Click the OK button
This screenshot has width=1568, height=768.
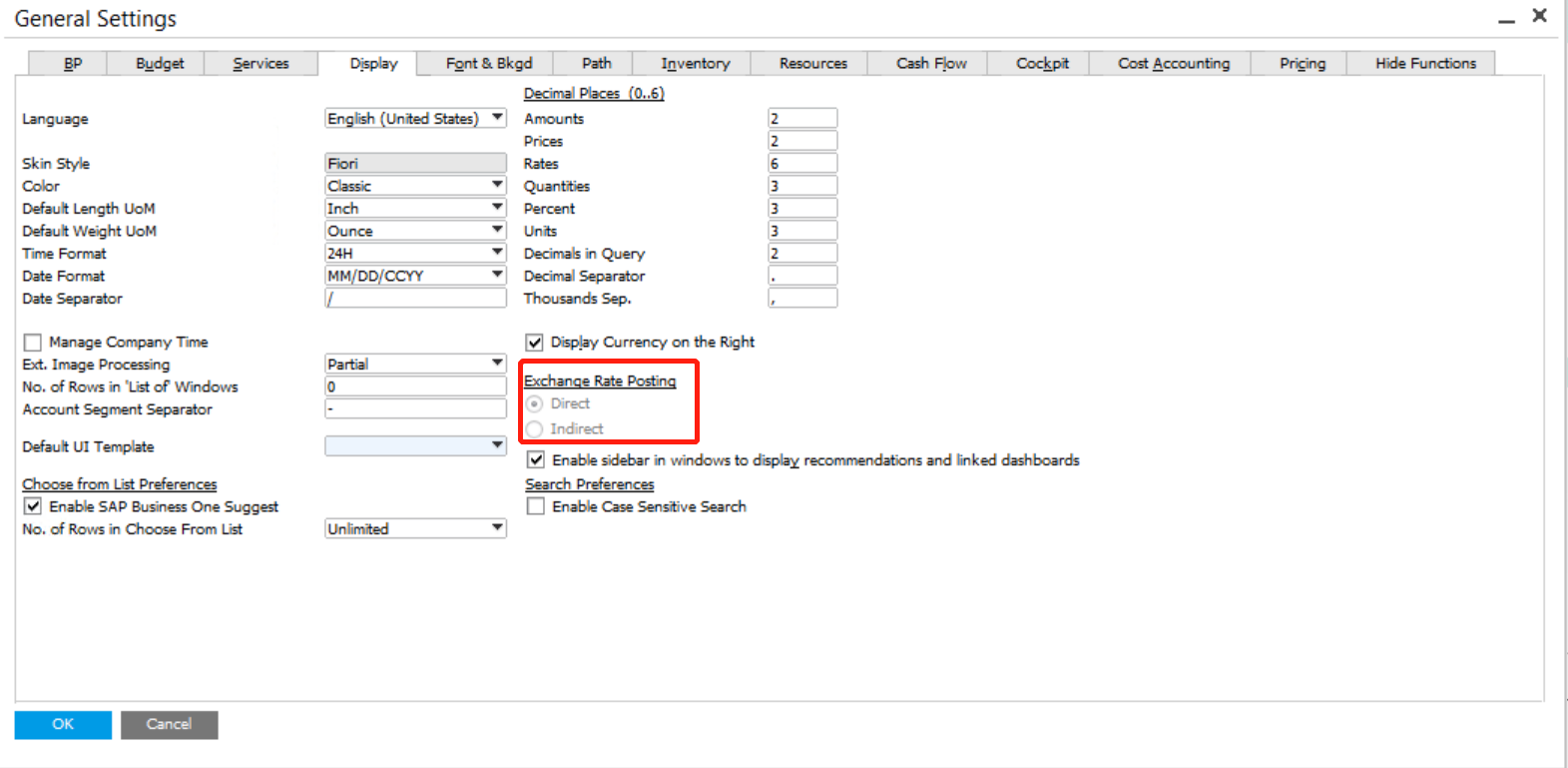pyautogui.click(x=63, y=724)
